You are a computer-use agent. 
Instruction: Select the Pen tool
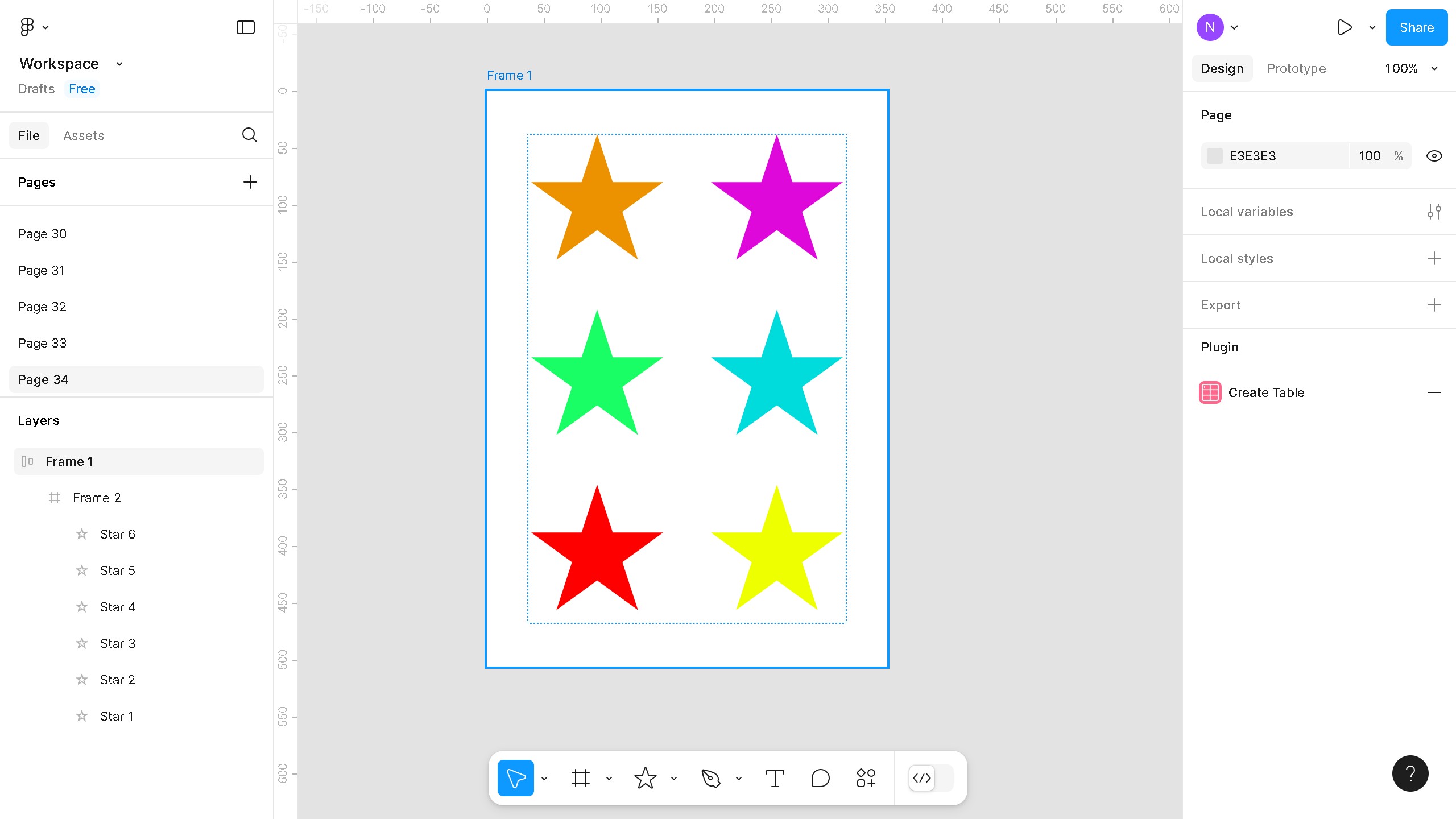(x=712, y=777)
